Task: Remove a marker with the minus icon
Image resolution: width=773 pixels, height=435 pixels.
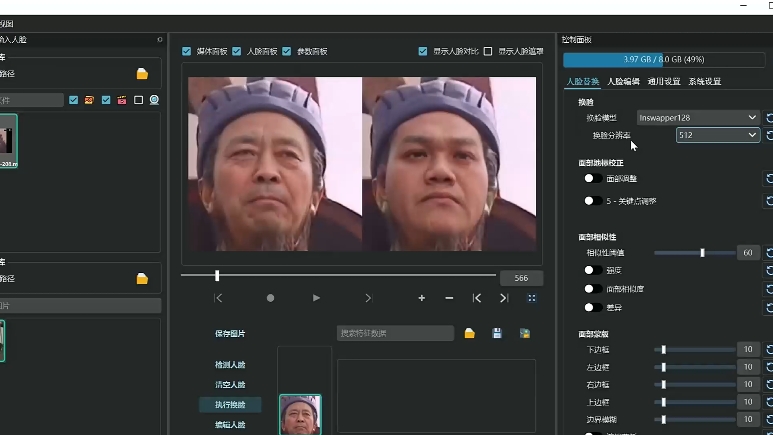Action: (x=449, y=298)
